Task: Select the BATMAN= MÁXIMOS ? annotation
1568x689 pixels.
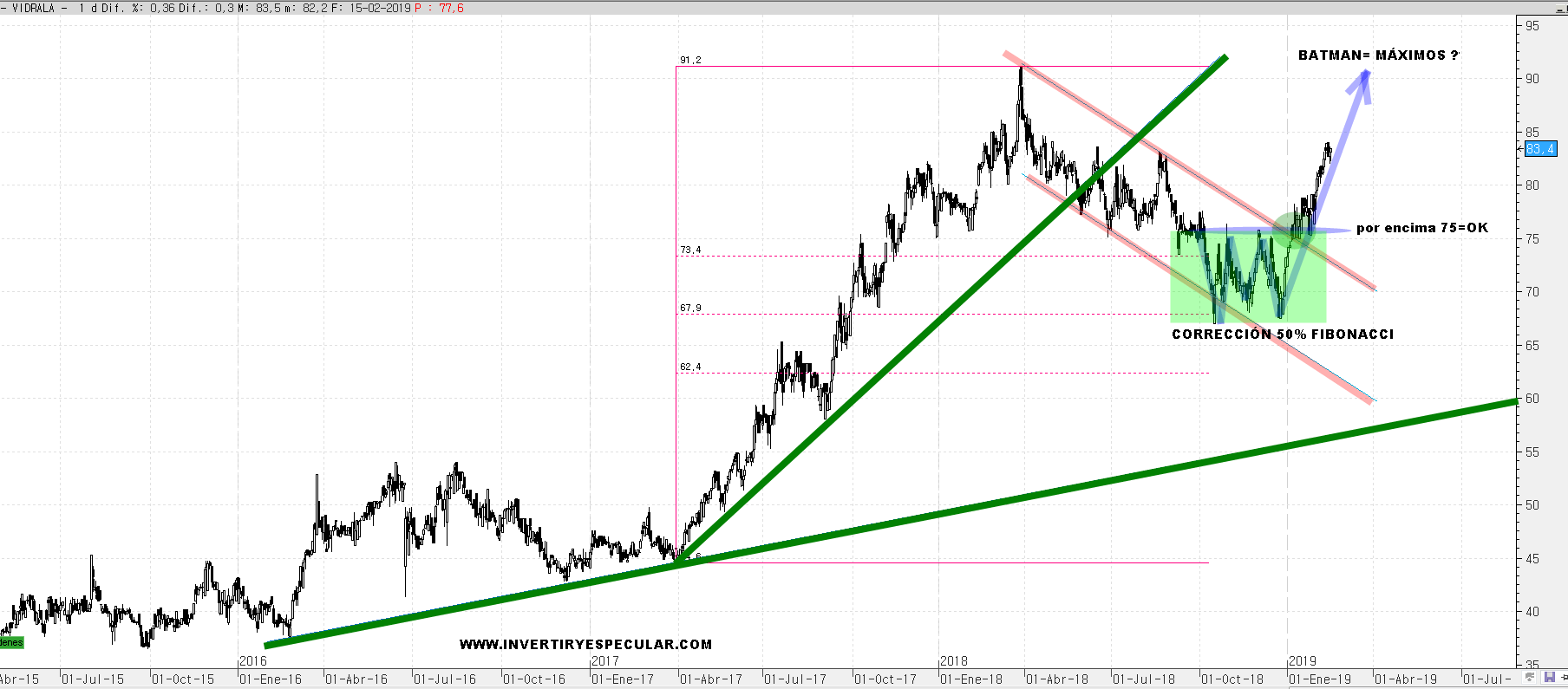Action: click(1377, 55)
